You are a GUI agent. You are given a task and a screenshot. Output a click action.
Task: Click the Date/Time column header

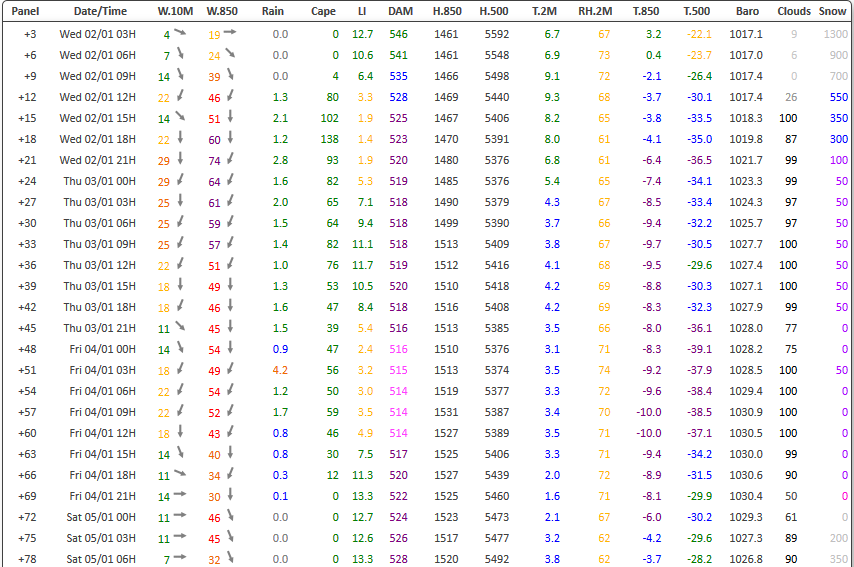100,11
